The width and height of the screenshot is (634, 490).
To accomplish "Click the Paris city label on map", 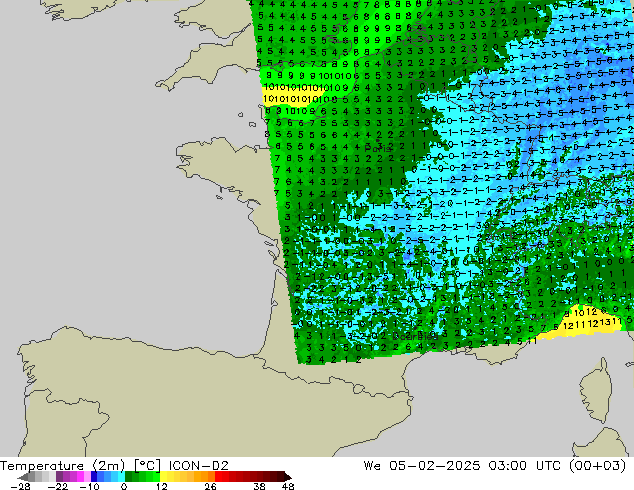I will 378,149.
